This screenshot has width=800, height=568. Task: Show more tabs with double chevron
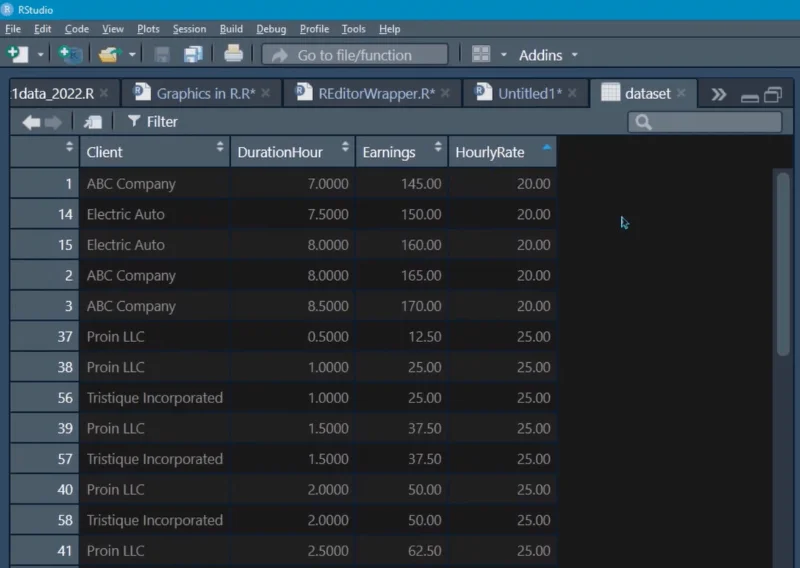[x=718, y=94]
